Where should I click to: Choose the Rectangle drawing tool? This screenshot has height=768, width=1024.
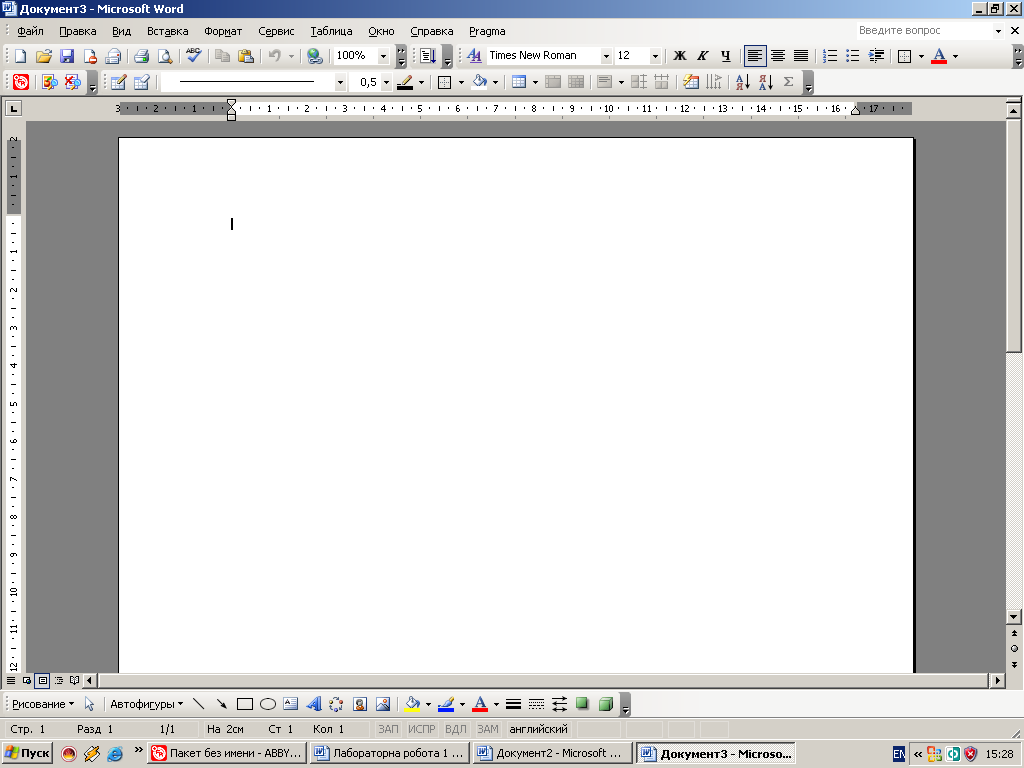(245, 704)
